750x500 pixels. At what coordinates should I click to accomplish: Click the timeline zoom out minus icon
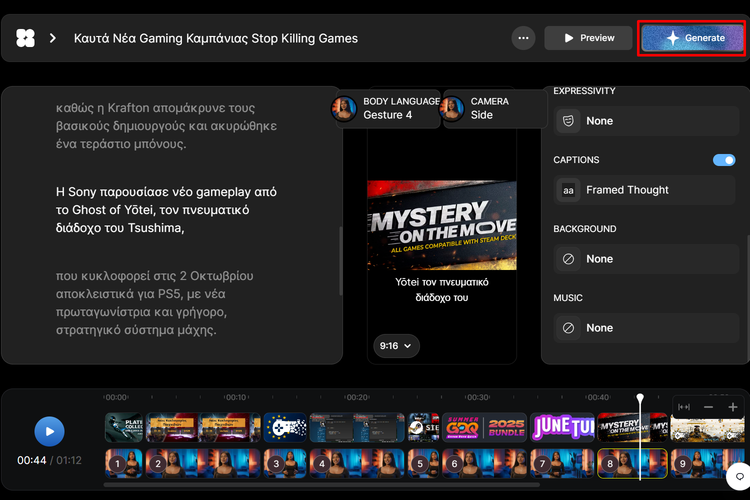pos(708,407)
